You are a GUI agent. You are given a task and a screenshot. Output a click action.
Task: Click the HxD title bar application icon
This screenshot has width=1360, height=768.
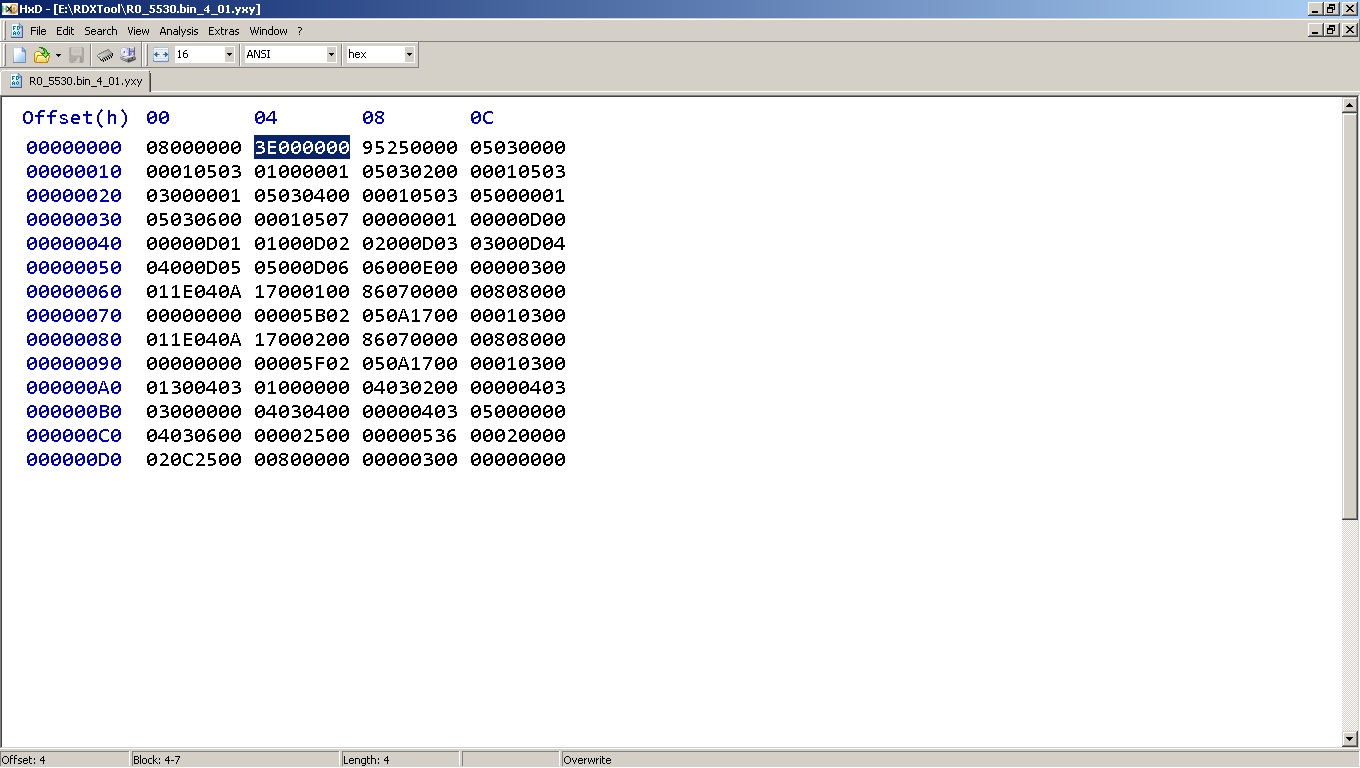tap(9, 9)
